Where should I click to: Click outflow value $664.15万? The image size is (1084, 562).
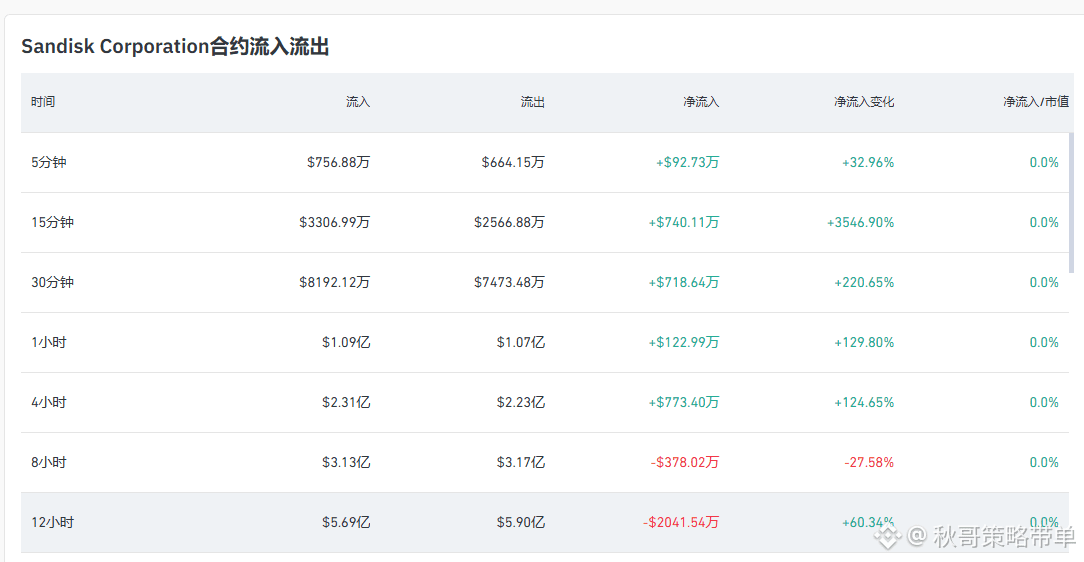click(513, 162)
